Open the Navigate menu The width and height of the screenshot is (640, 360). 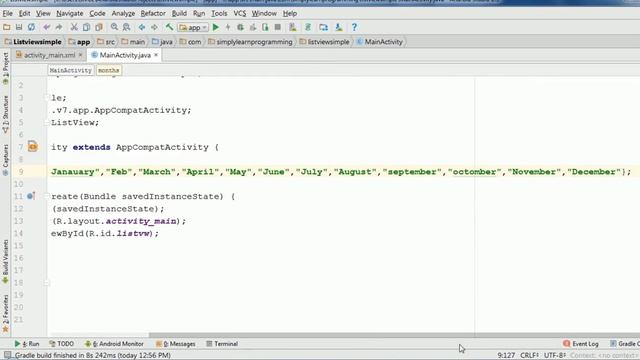pos(70,13)
